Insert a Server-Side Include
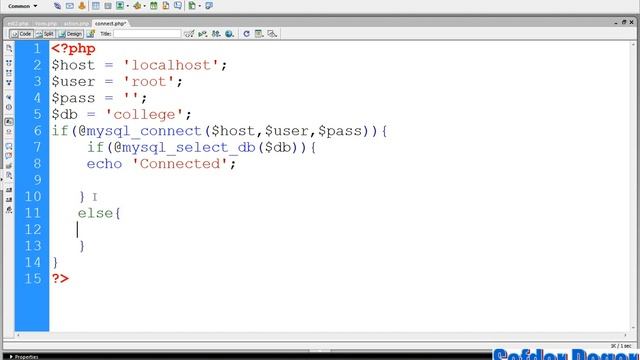Image resolution: width=640 pixels, height=360 pixels. coord(166,6)
